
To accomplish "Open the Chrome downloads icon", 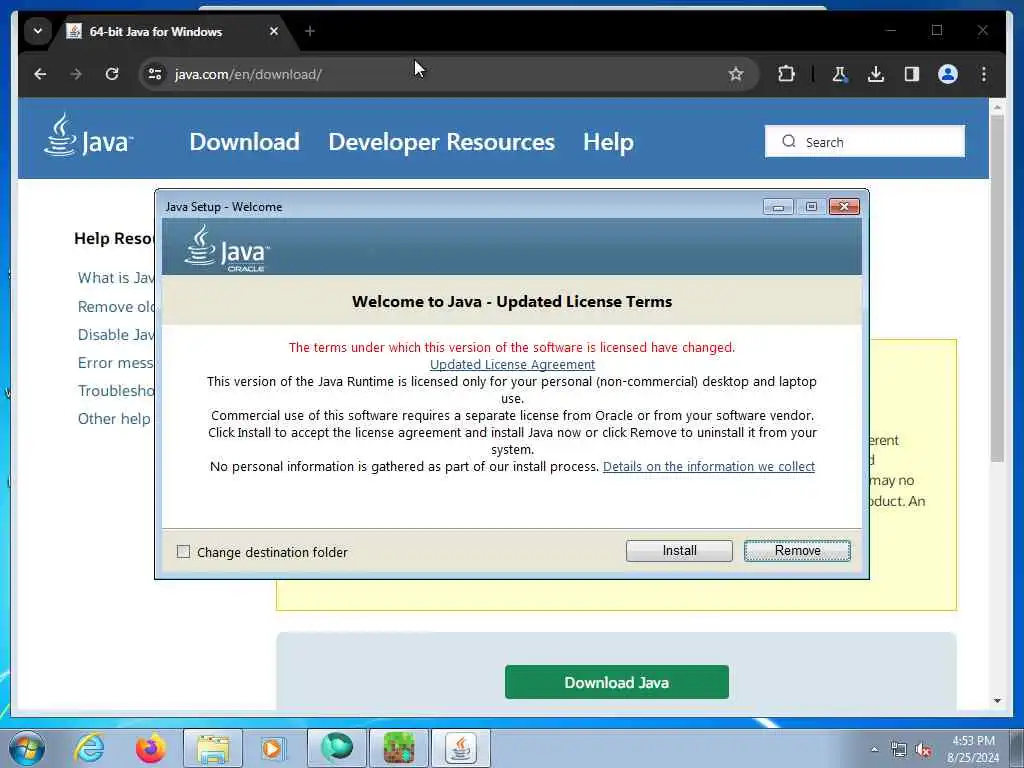I will click(876, 74).
